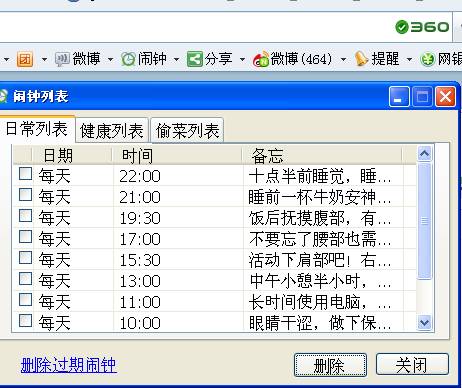Select the memo 眼睛干涩，做下保…
Image resolution: width=462 pixels, height=388 pixels.
coord(320,323)
